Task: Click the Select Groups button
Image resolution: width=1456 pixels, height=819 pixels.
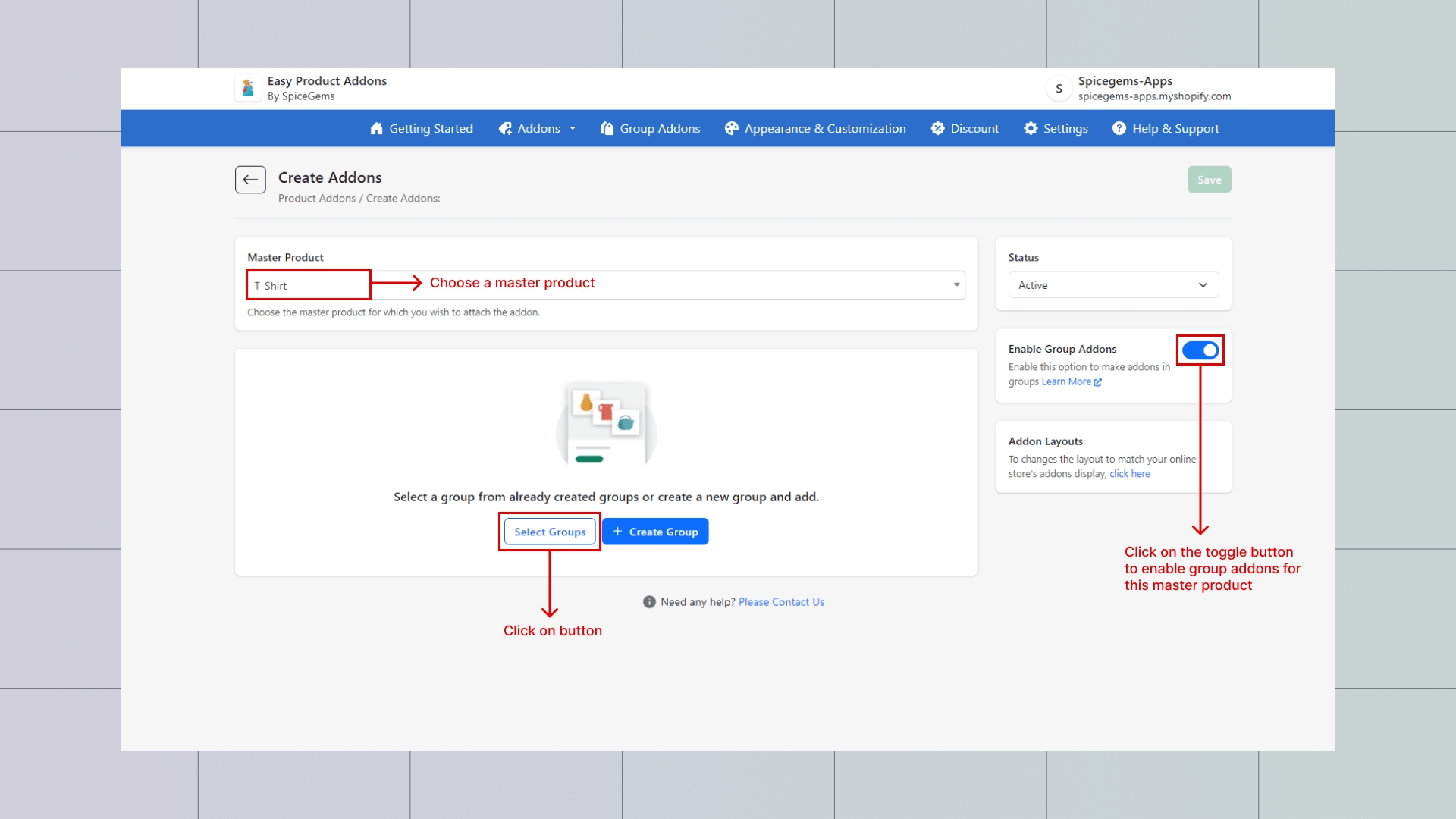Action: click(550, 532)
